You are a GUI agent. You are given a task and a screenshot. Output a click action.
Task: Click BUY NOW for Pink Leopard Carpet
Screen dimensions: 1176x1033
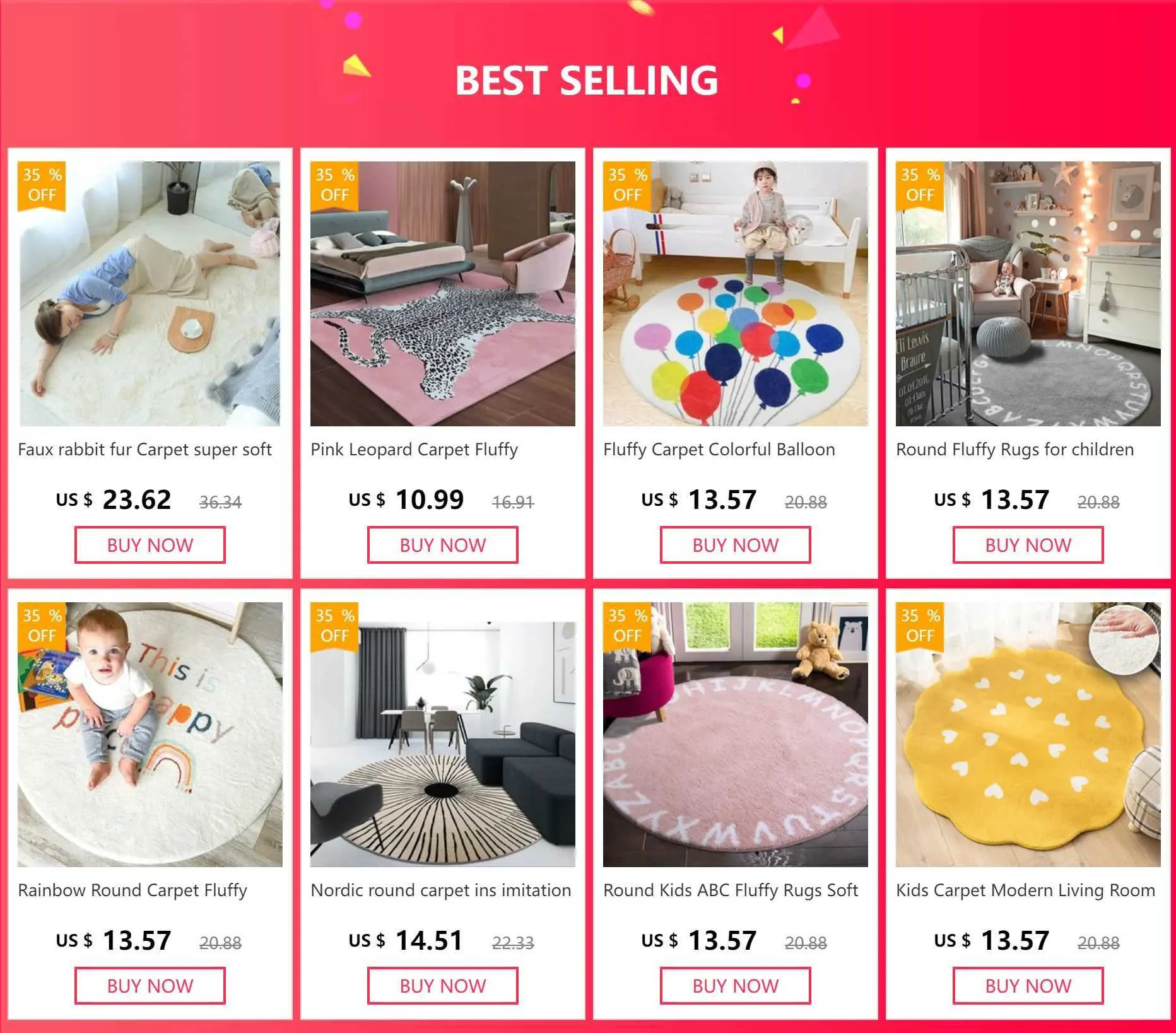point(443,545)
